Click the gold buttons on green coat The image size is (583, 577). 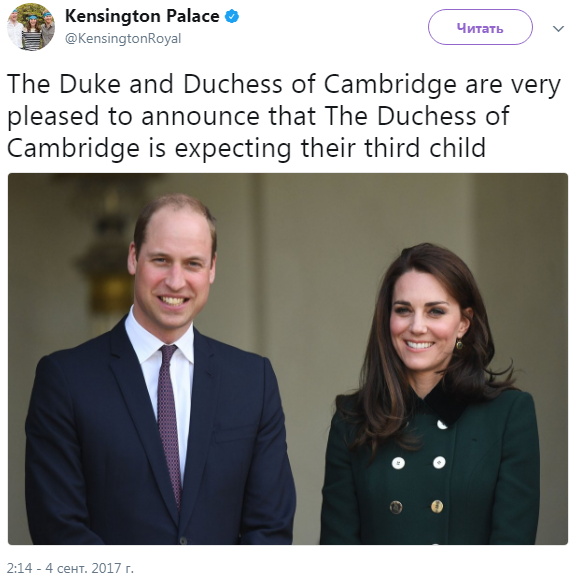pyautogui.click(x=416, y=507)
